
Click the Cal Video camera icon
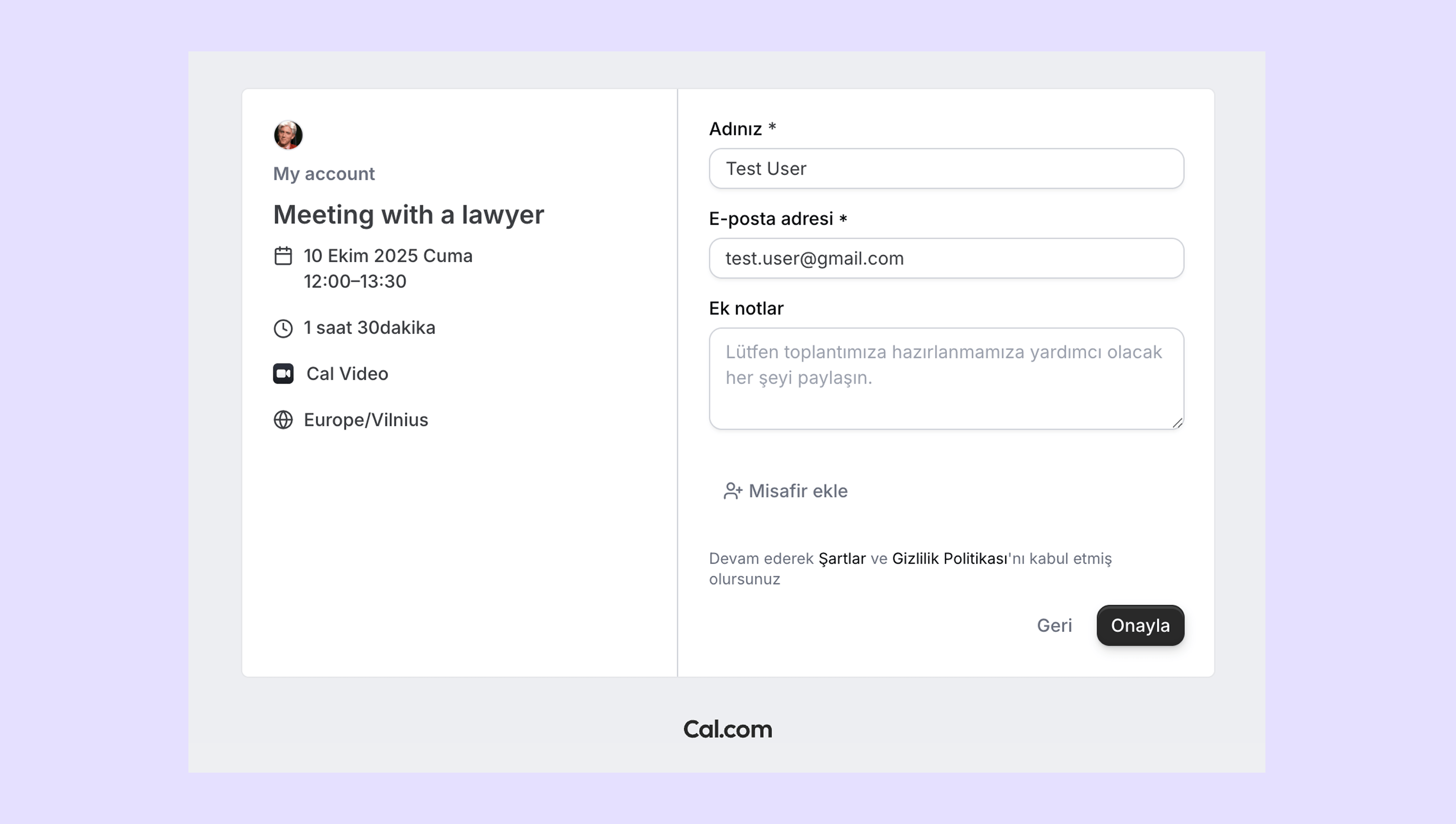coord(283,373)
